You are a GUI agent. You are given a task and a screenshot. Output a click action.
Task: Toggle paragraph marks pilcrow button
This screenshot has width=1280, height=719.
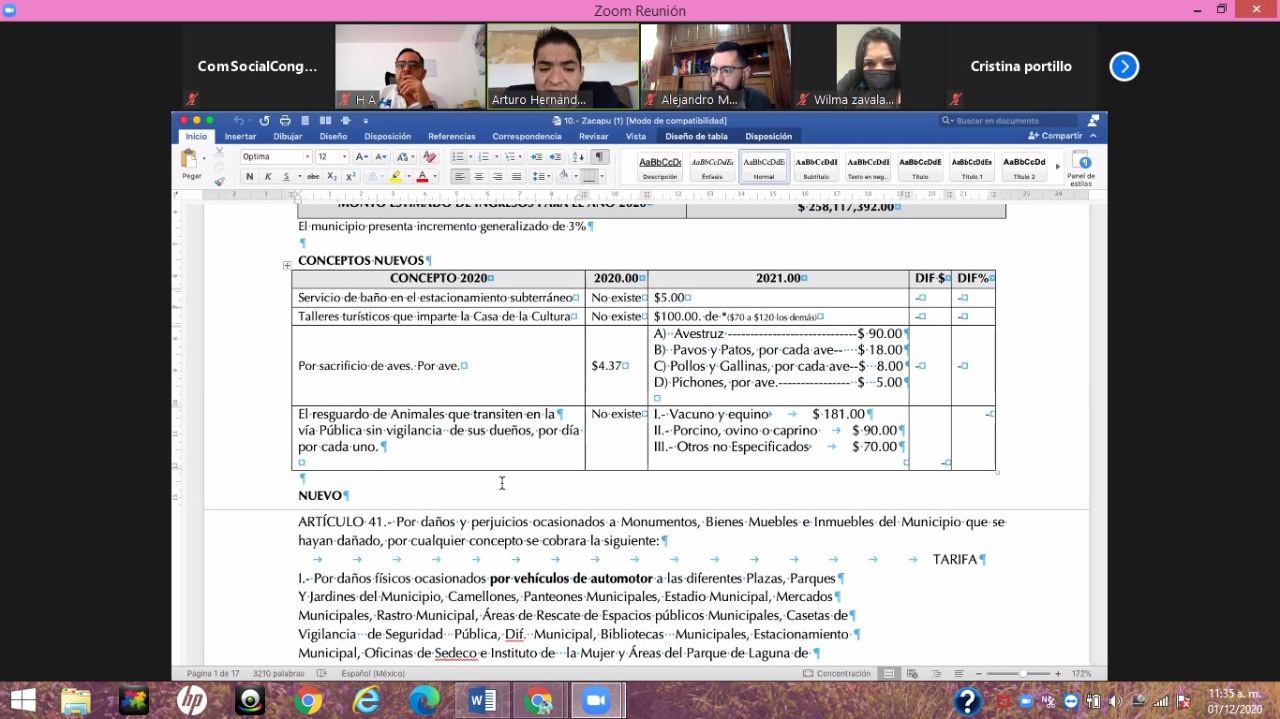pyautogui.click(x=600, y=157)
